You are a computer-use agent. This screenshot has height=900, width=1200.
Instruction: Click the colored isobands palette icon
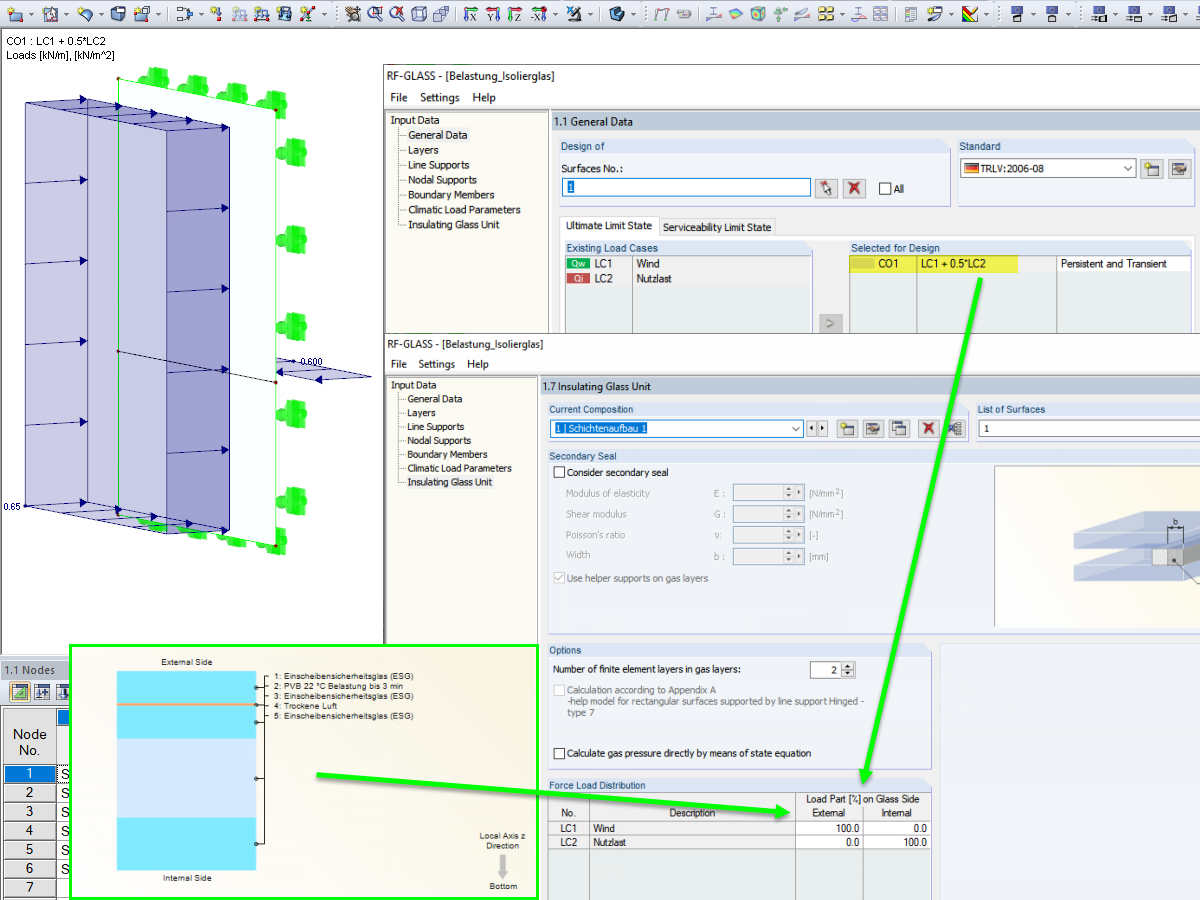tap(969, 14)
